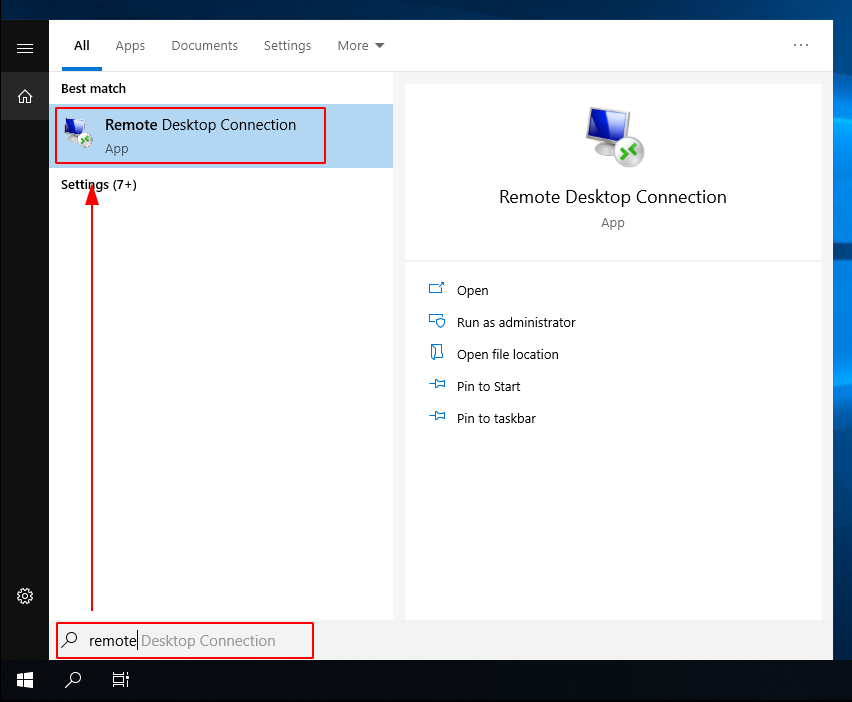The height and width of the screenshot is (702, 852).
Task: Click the search box containing remote
Action: click(185, 640)
